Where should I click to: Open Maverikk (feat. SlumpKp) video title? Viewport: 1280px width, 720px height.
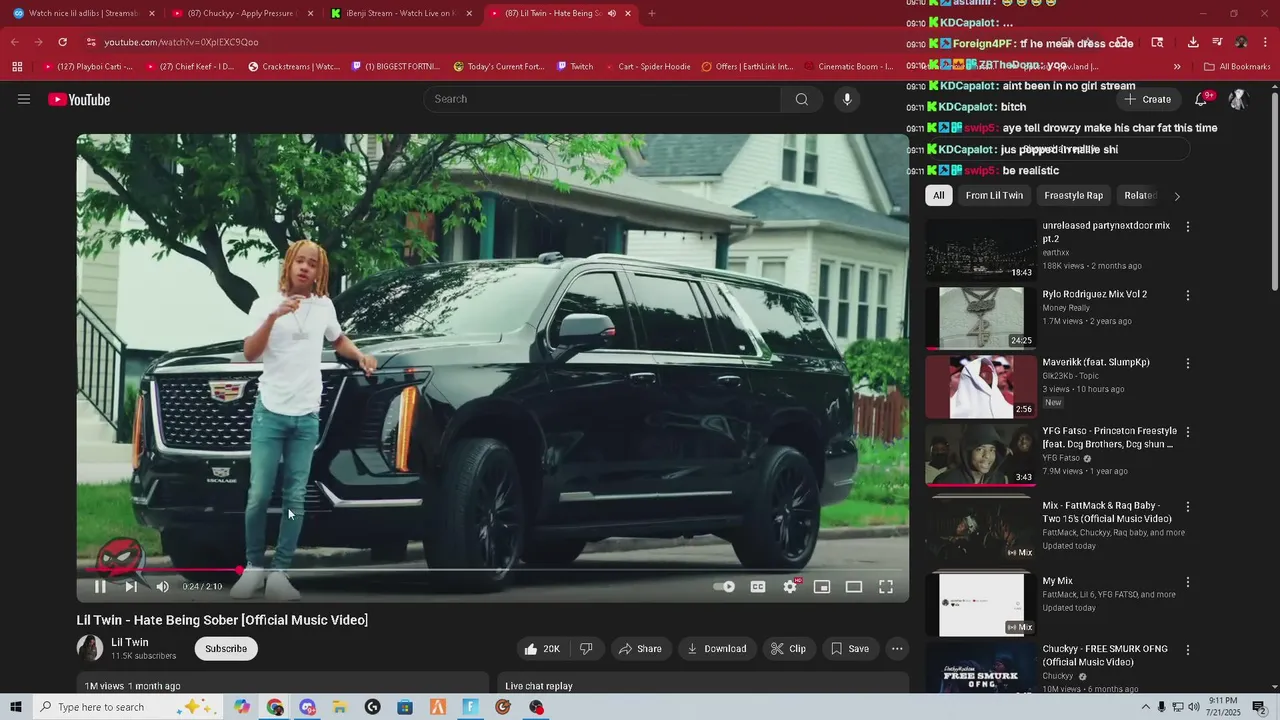coord(1096,362)
